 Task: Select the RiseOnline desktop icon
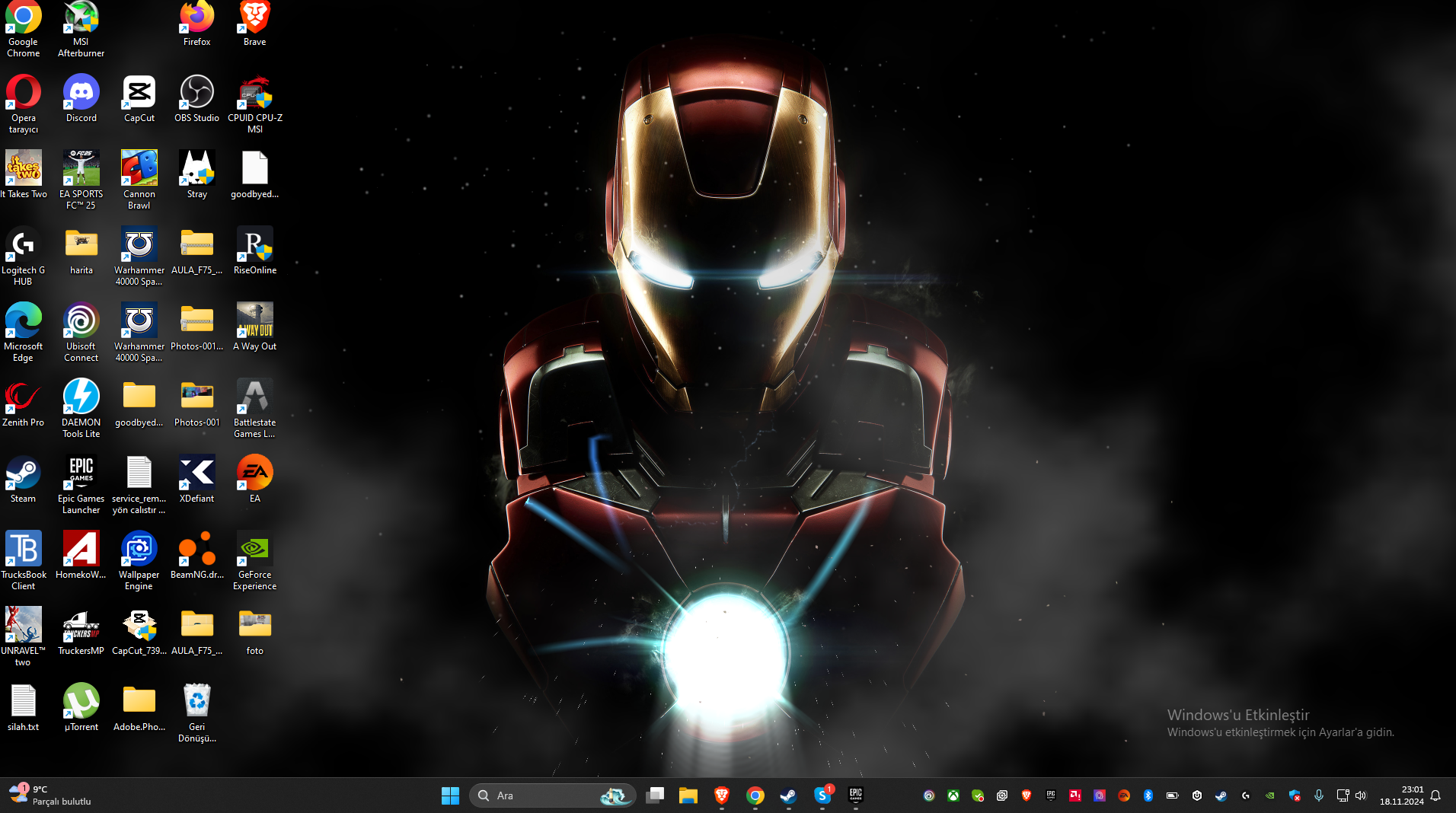point(255,251)
